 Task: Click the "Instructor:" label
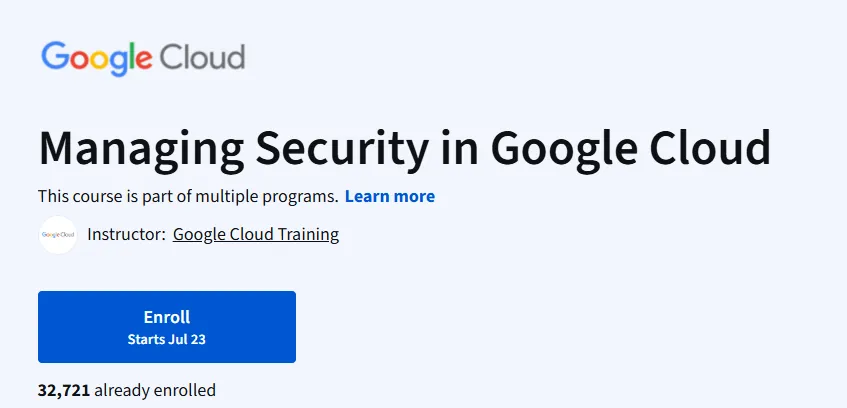[126, 235]
